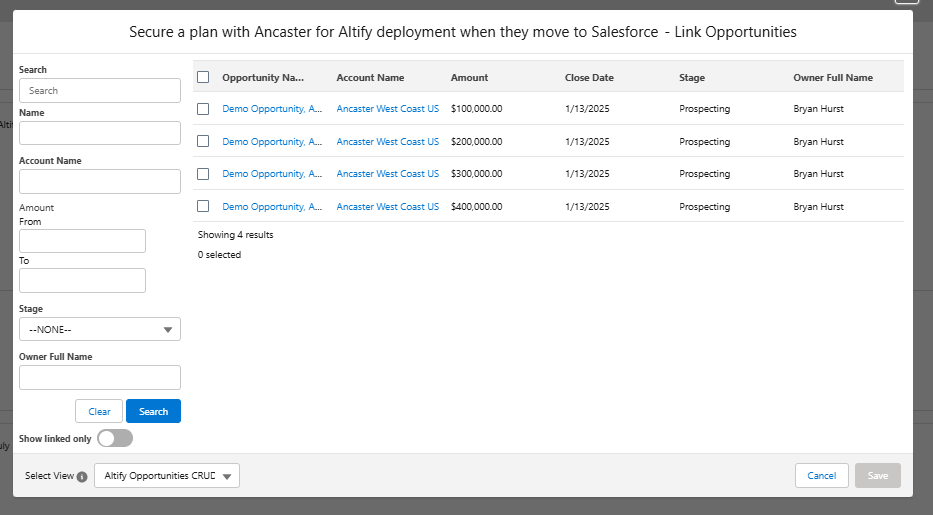Open Demo Opportunity link in $400,000.00 row
This screenshot has height=515, width=933.
pyautogui.click(x=272, y=206)
